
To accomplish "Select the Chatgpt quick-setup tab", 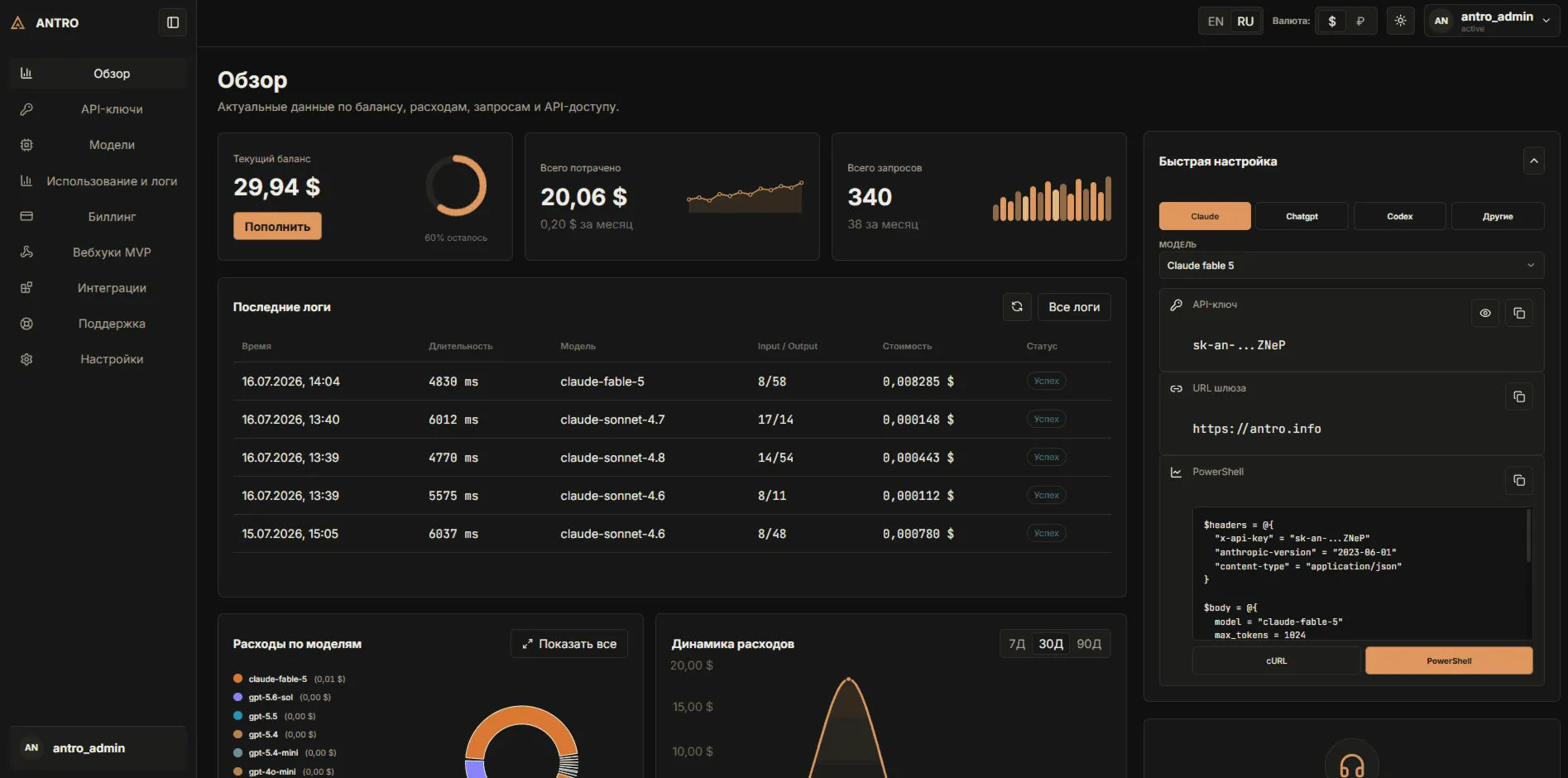I will (1302, 216).
